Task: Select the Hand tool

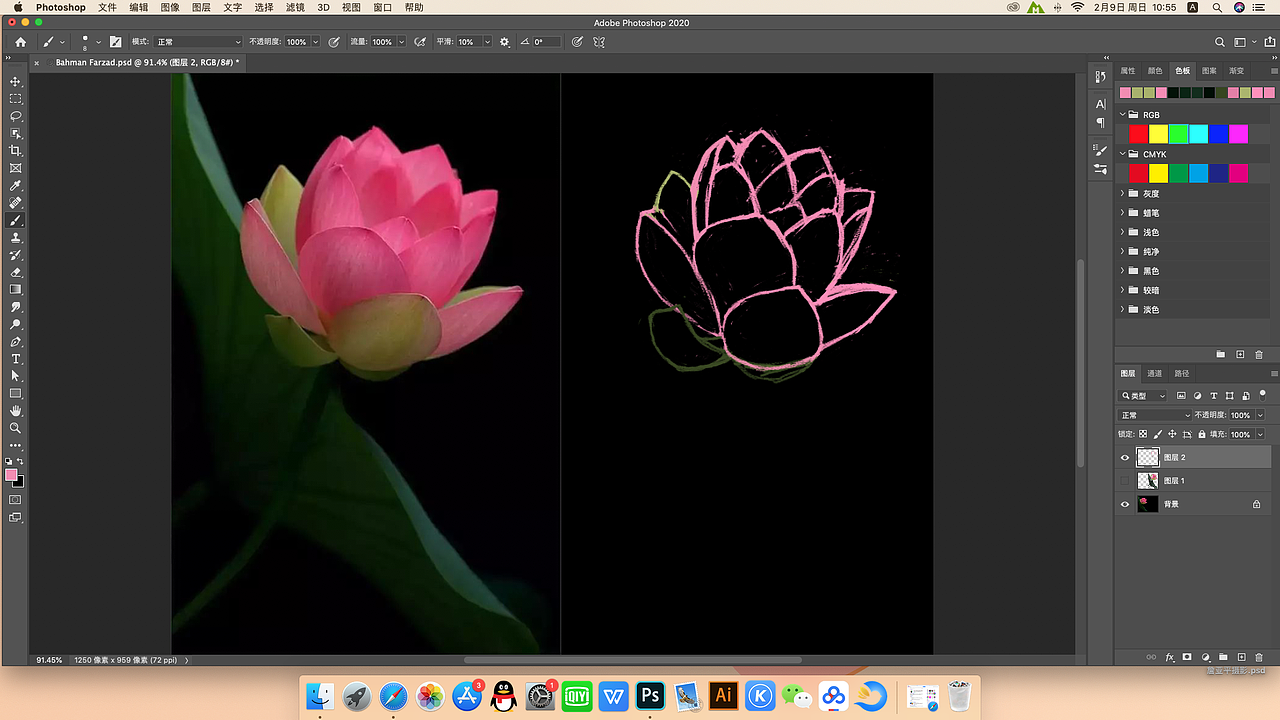Action: [x=15, y=411]
